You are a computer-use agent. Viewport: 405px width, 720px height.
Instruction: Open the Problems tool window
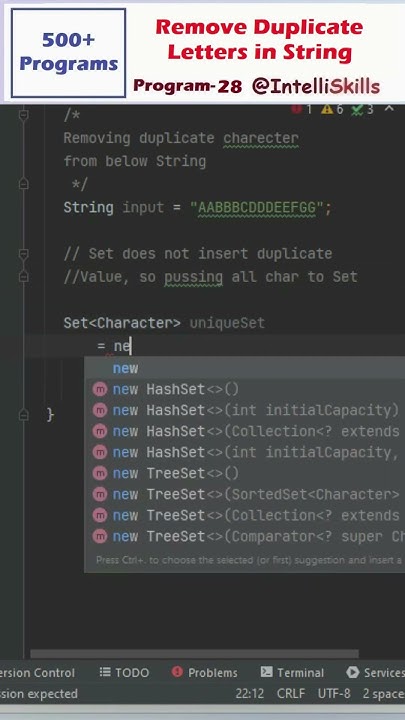pyautogui.click(x=204, y=673)
